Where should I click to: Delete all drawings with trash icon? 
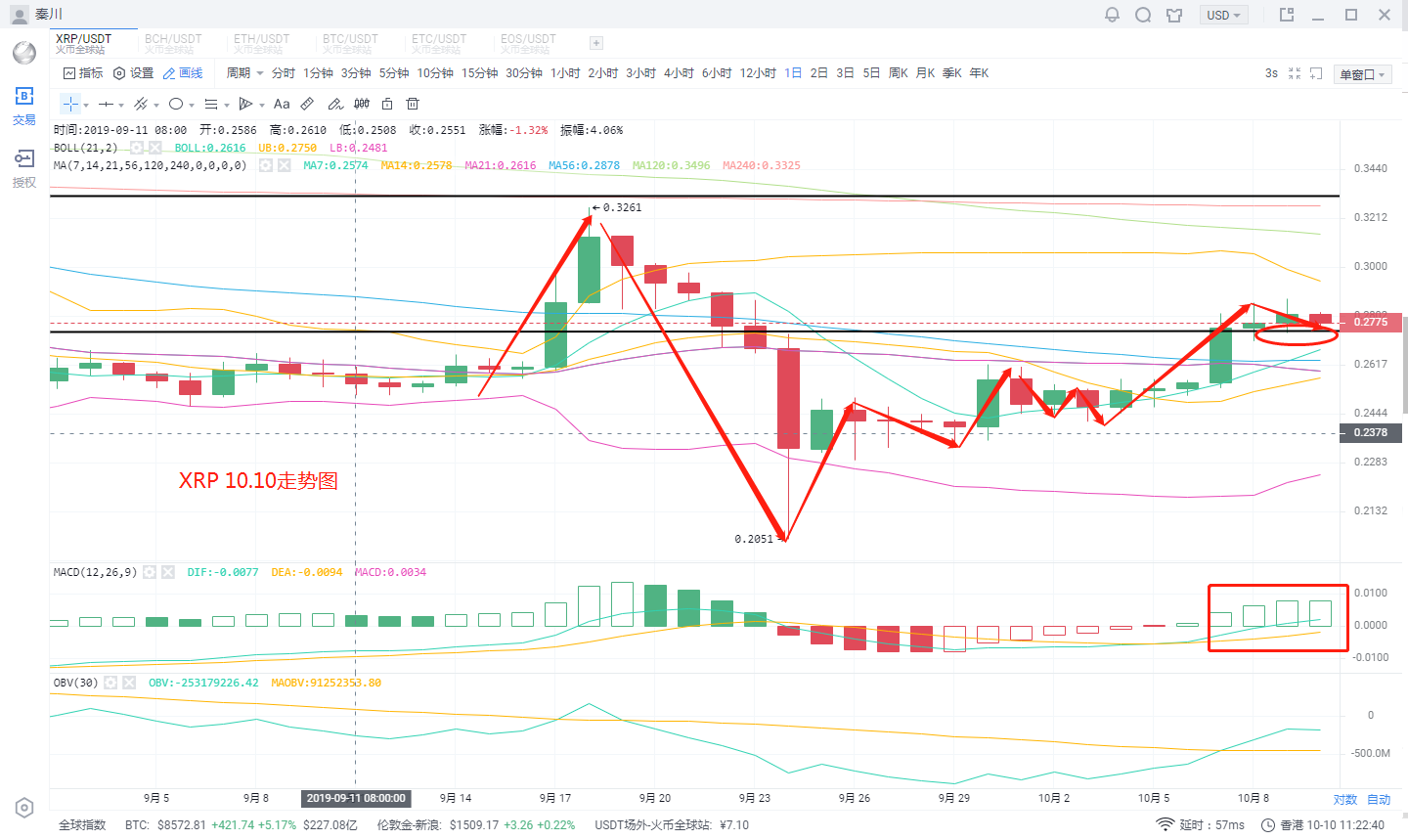click(413, 104)
